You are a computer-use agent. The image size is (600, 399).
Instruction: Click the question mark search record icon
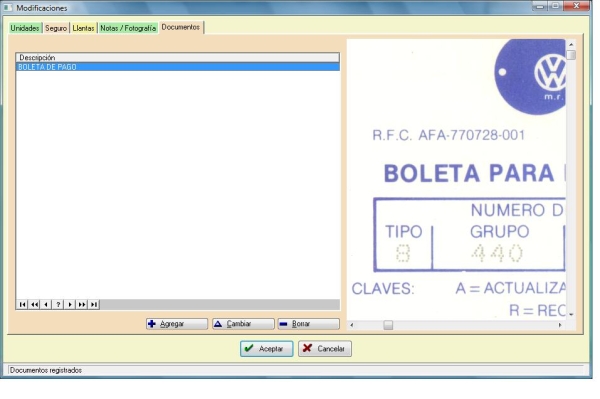(x=58, y=305)
